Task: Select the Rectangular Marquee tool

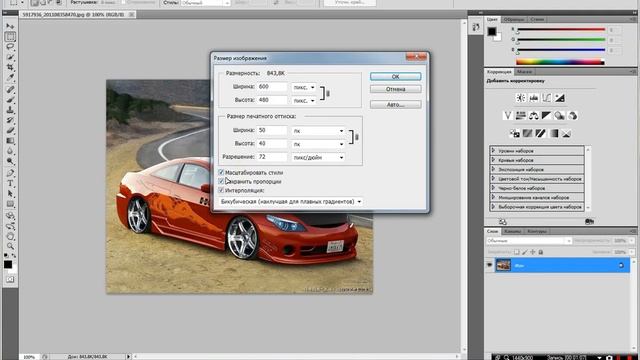Action: [x=10, y=36]
